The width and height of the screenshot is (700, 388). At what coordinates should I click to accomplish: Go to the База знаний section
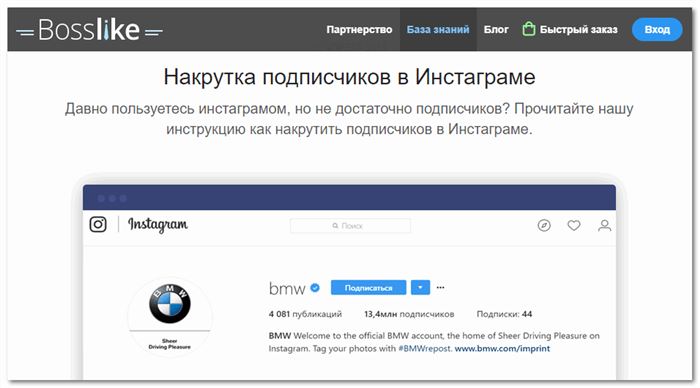pos(438,29)
